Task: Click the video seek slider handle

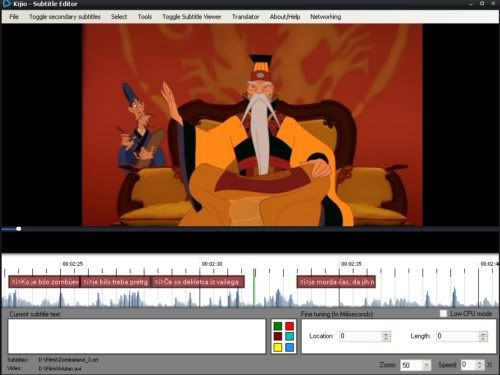Action: 19,229
